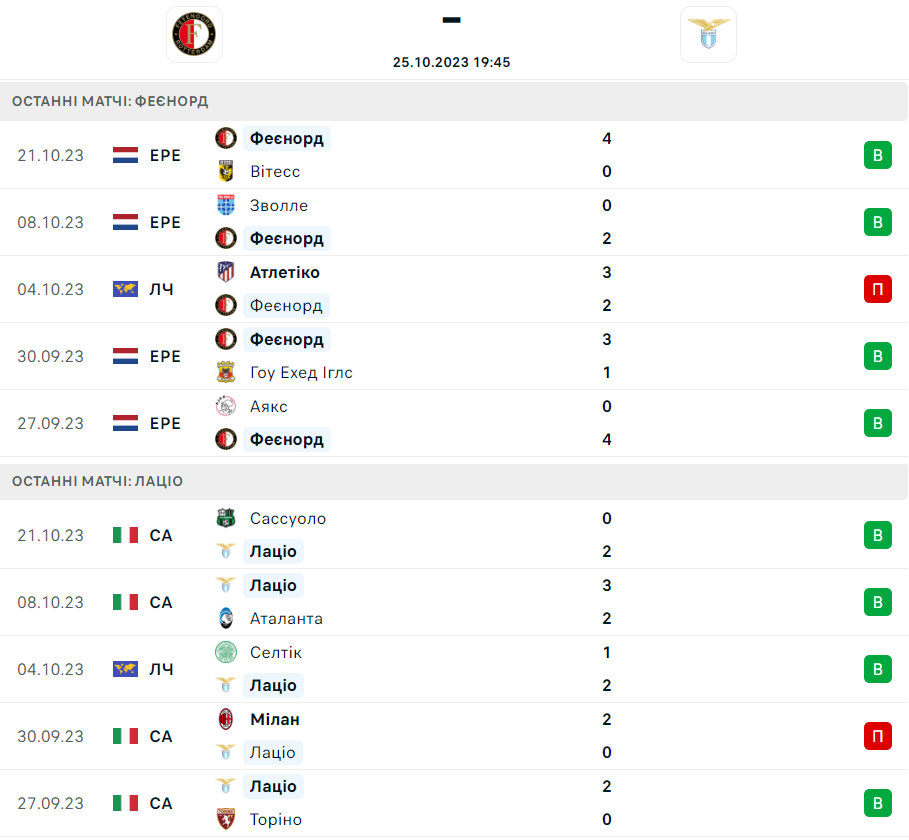The width and height of the screenshot is (909, 840).
Task: Click the Torino club badge
Action: pyautogui.click(x=226, y=820)
